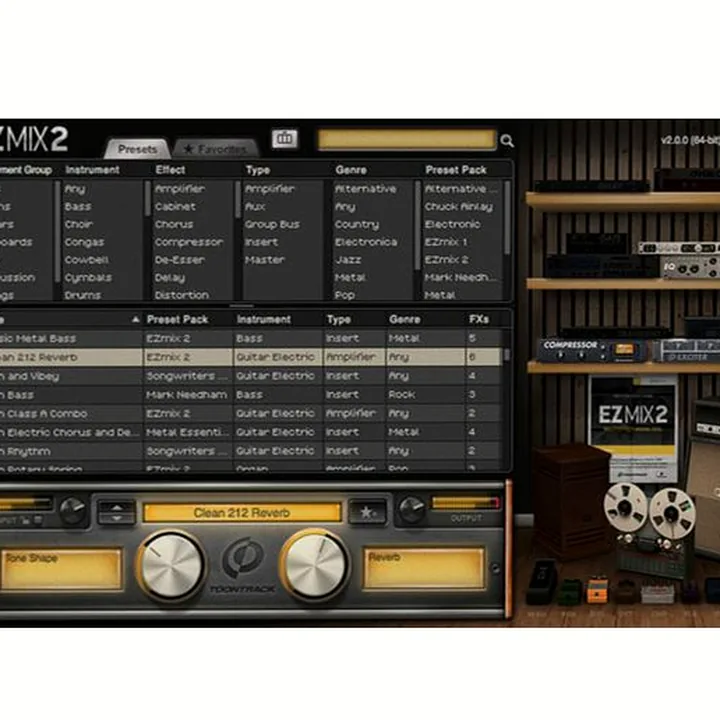Screen dimensions: 720x720
Task: Filter effect by De-Esser
Action: (180, 260)
